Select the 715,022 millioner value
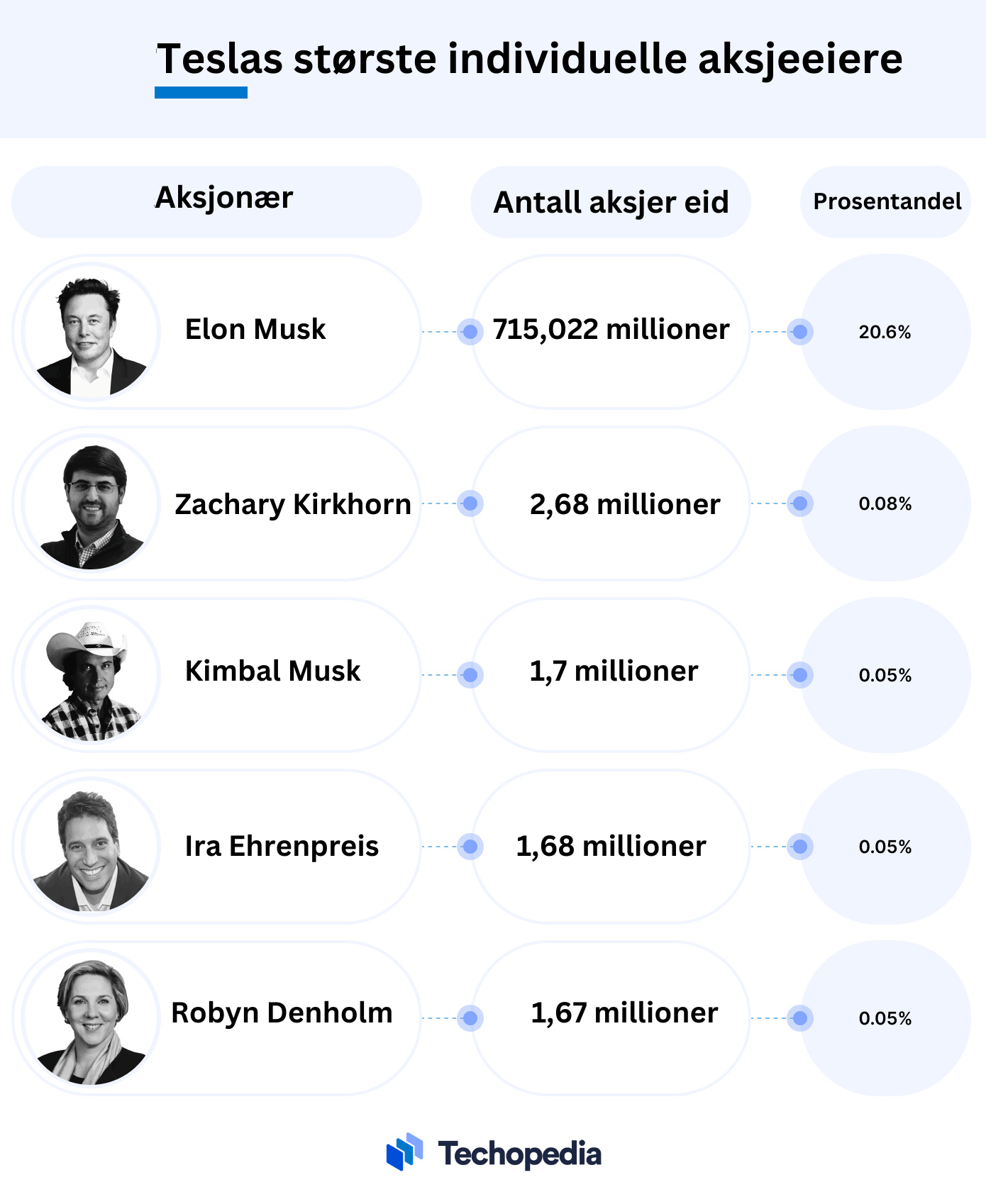Viewport: 986px width, 1204px height. click(x=611, y=330)
